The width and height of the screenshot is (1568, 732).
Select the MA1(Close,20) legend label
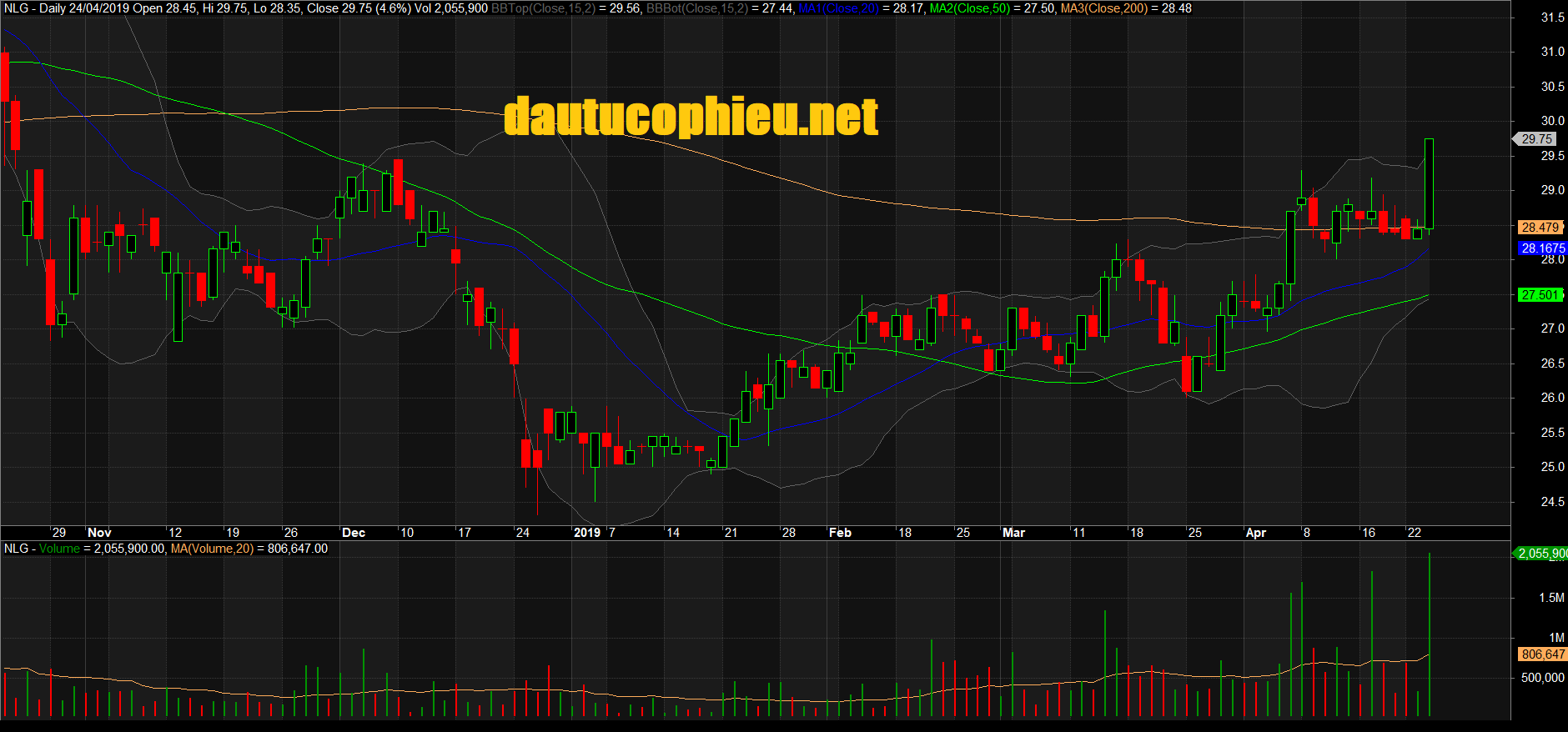pyautogui.click(x=838, y=8)
